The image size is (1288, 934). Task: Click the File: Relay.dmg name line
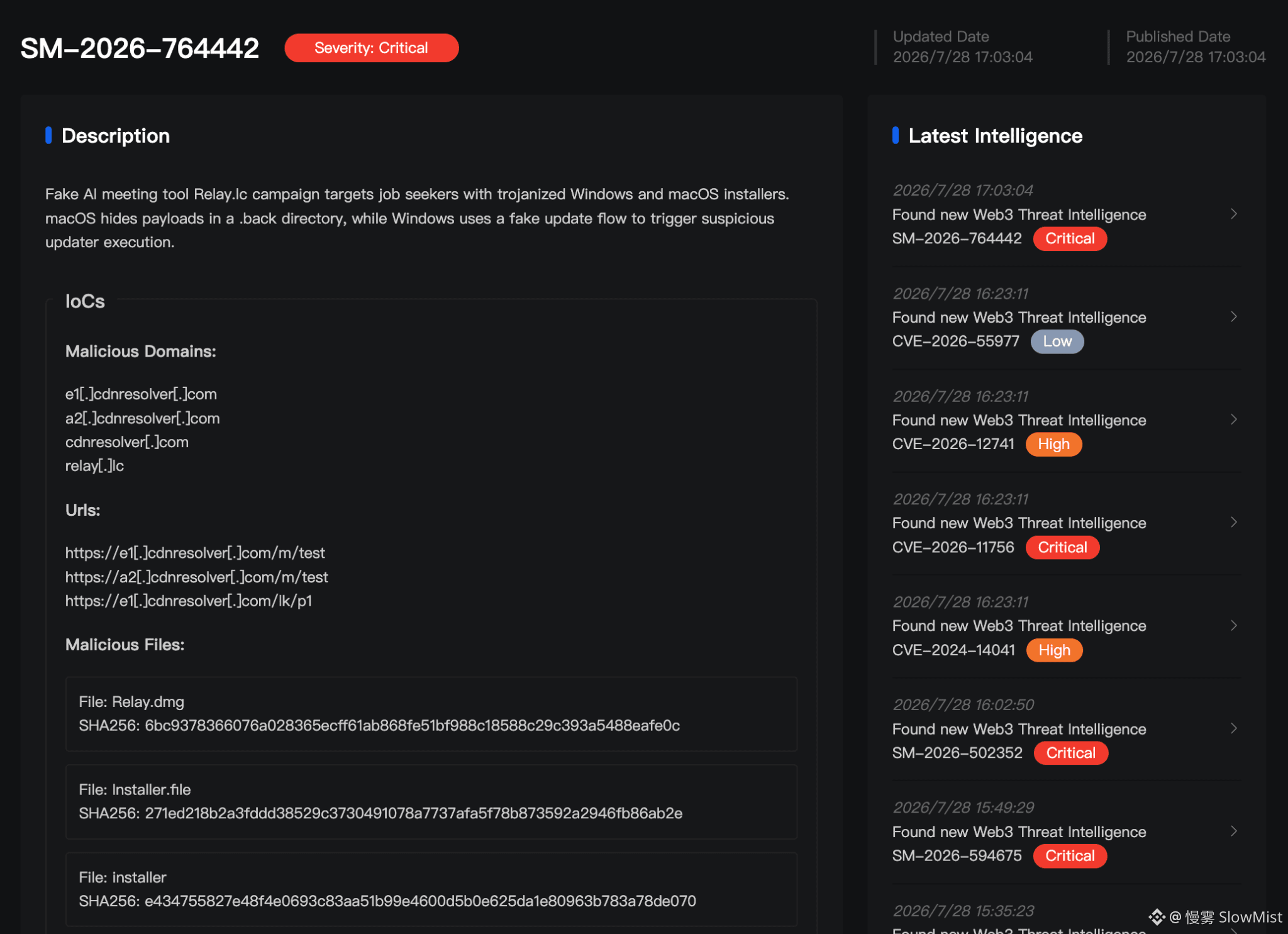tap(131, 702)
